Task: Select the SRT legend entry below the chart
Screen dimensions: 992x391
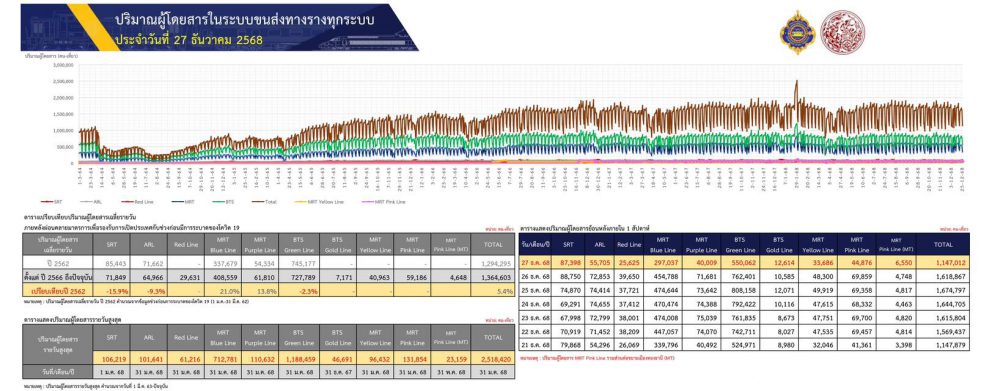Action: (50, 202)
